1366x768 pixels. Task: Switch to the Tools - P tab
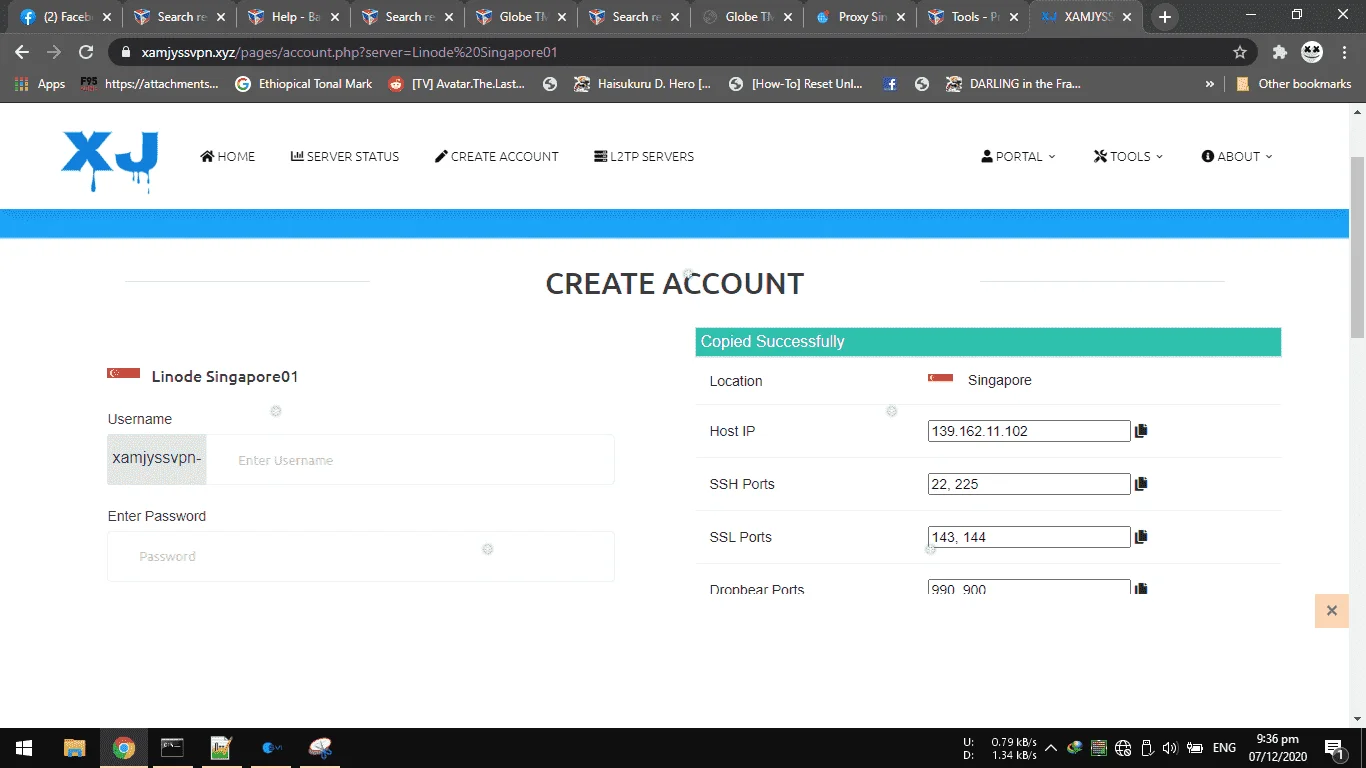[x=975, y=17]
